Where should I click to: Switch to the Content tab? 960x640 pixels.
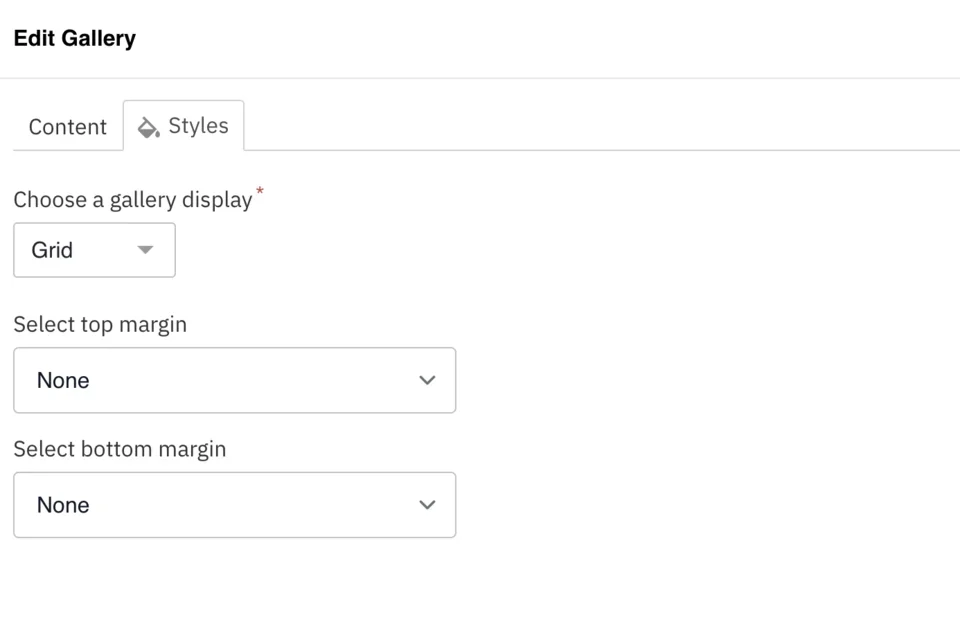tap(67, 127)
